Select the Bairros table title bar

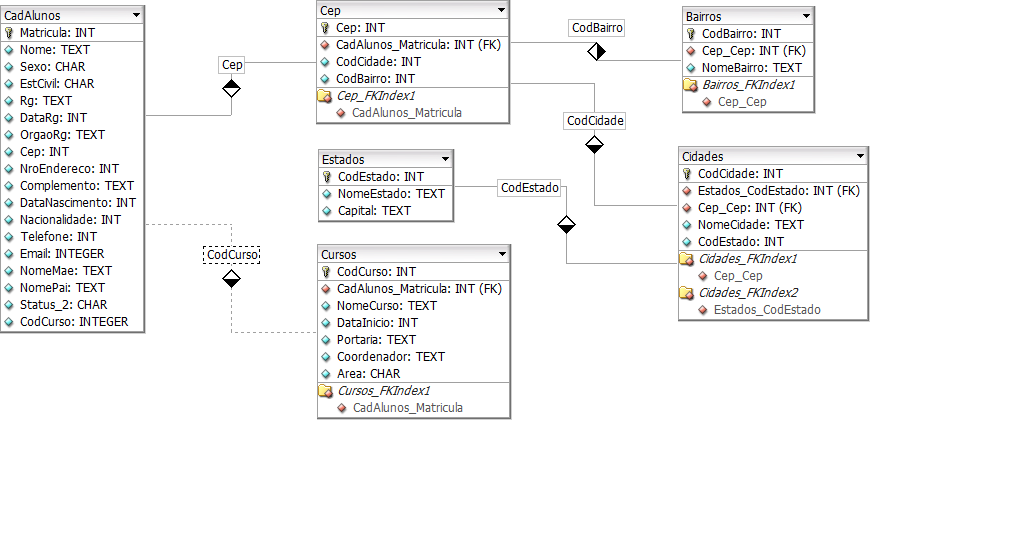(x=740, y=16)
